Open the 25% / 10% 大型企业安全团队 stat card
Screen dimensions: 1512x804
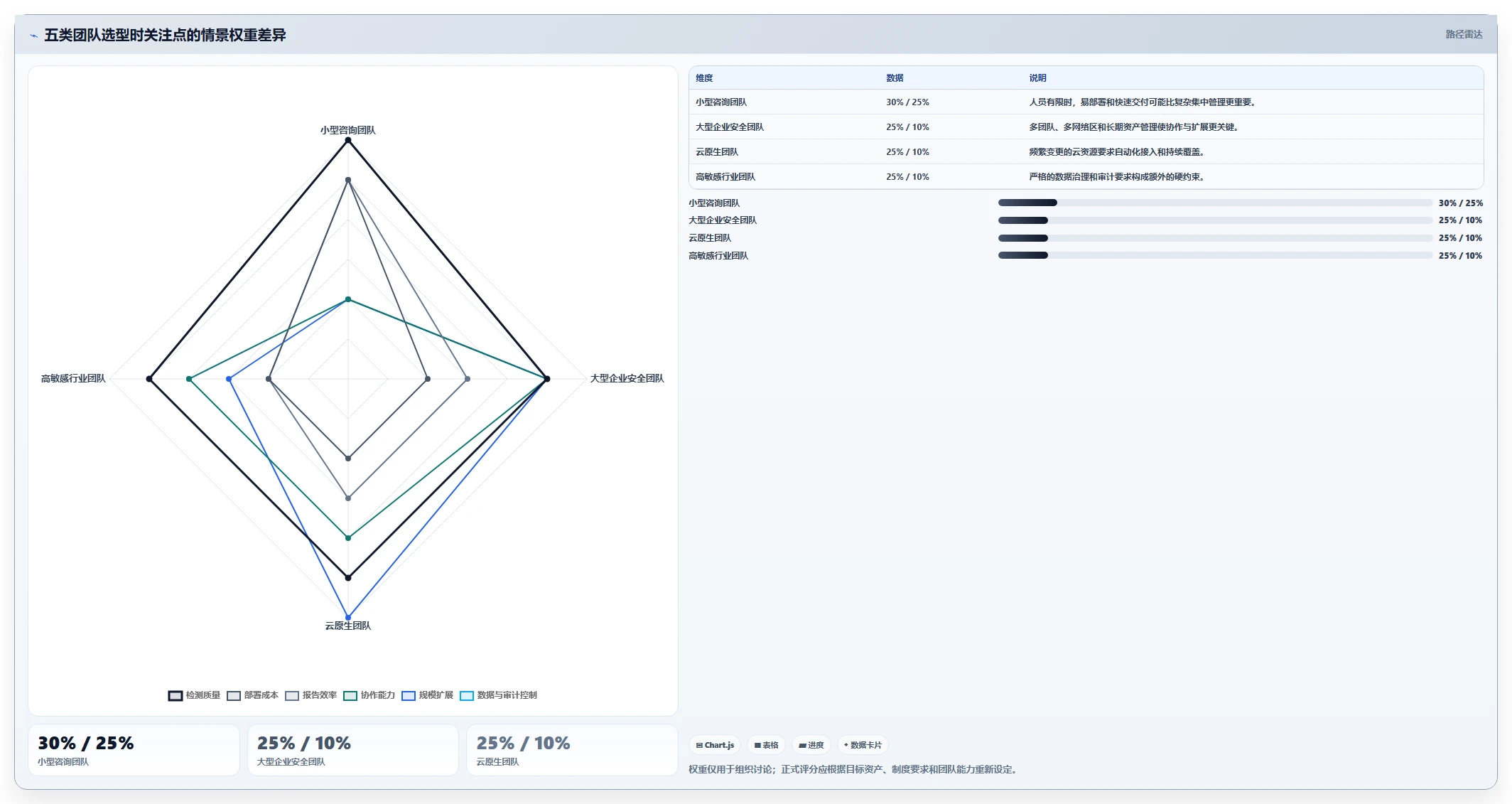pos(353,750)
